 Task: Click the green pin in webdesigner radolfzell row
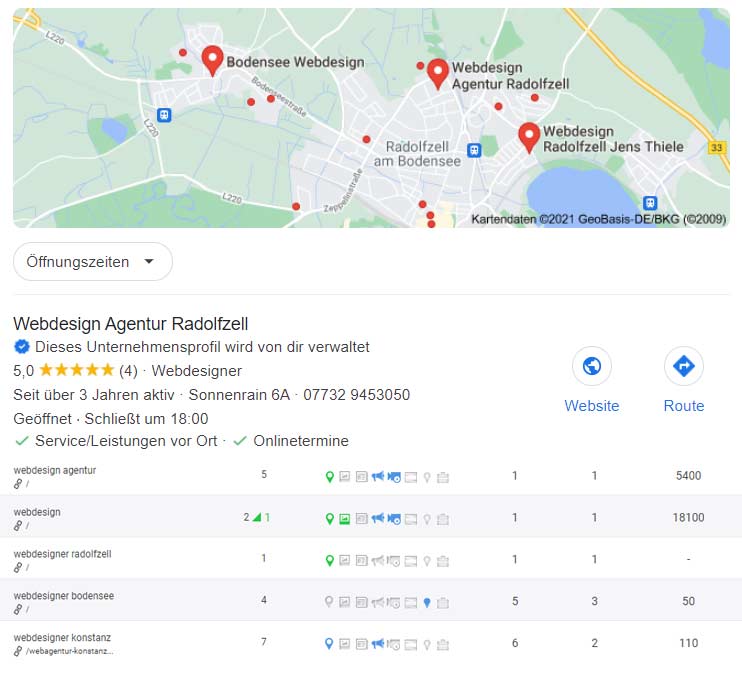coord(330,560)
